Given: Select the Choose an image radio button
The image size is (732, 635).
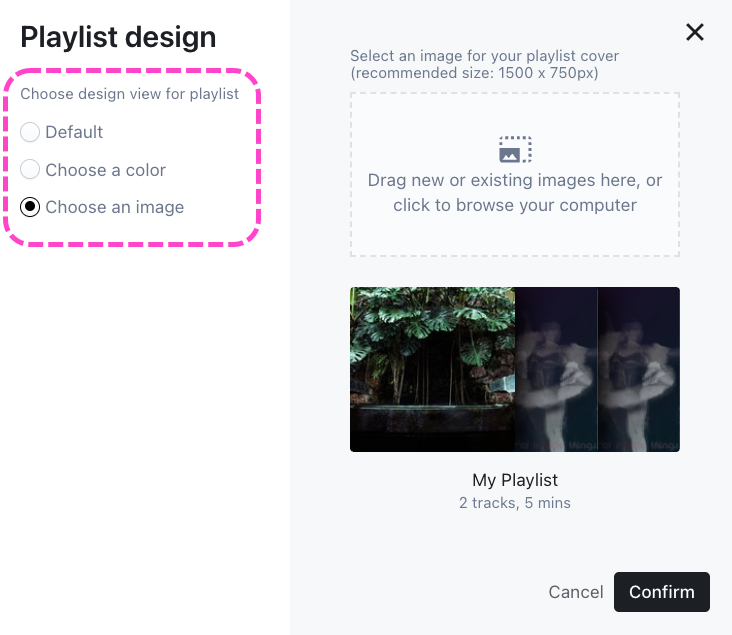Looking at the screenshot, I should (30, 207).
